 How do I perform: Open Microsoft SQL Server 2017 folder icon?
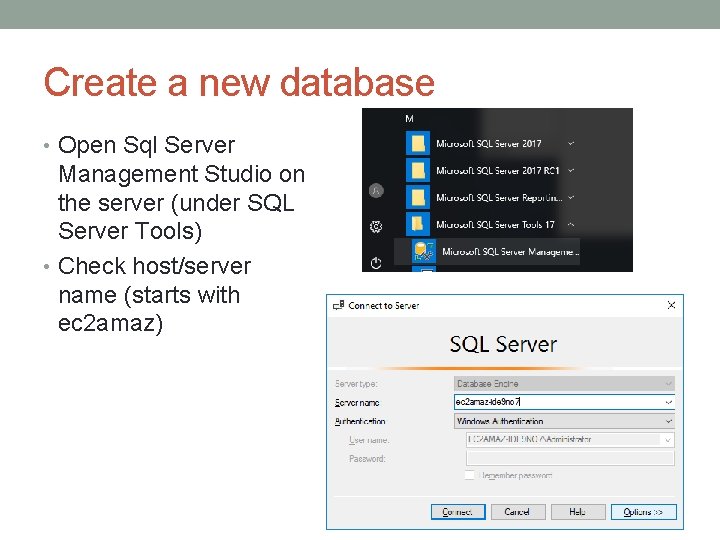click(417, 143)
